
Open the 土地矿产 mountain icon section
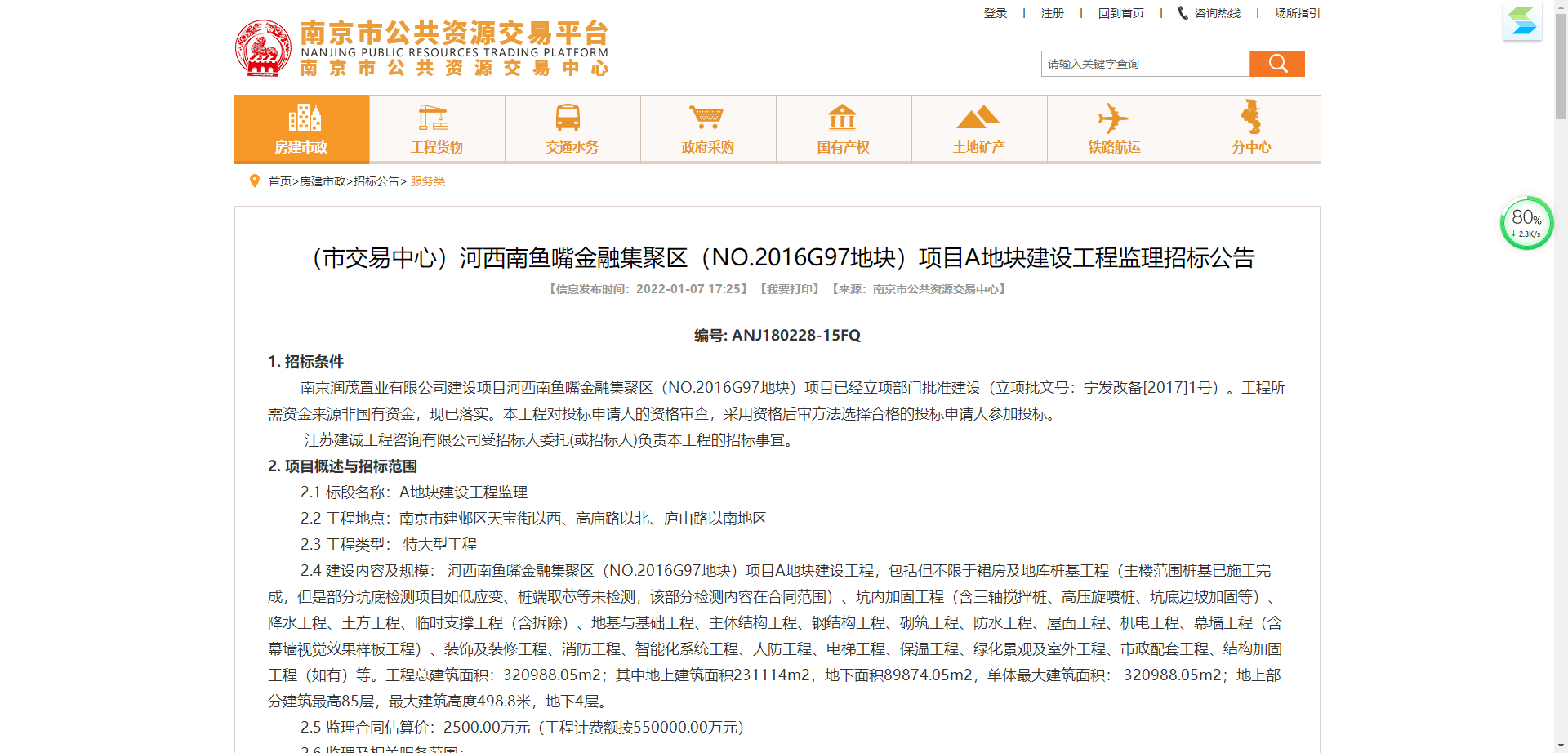coord(979,129)
